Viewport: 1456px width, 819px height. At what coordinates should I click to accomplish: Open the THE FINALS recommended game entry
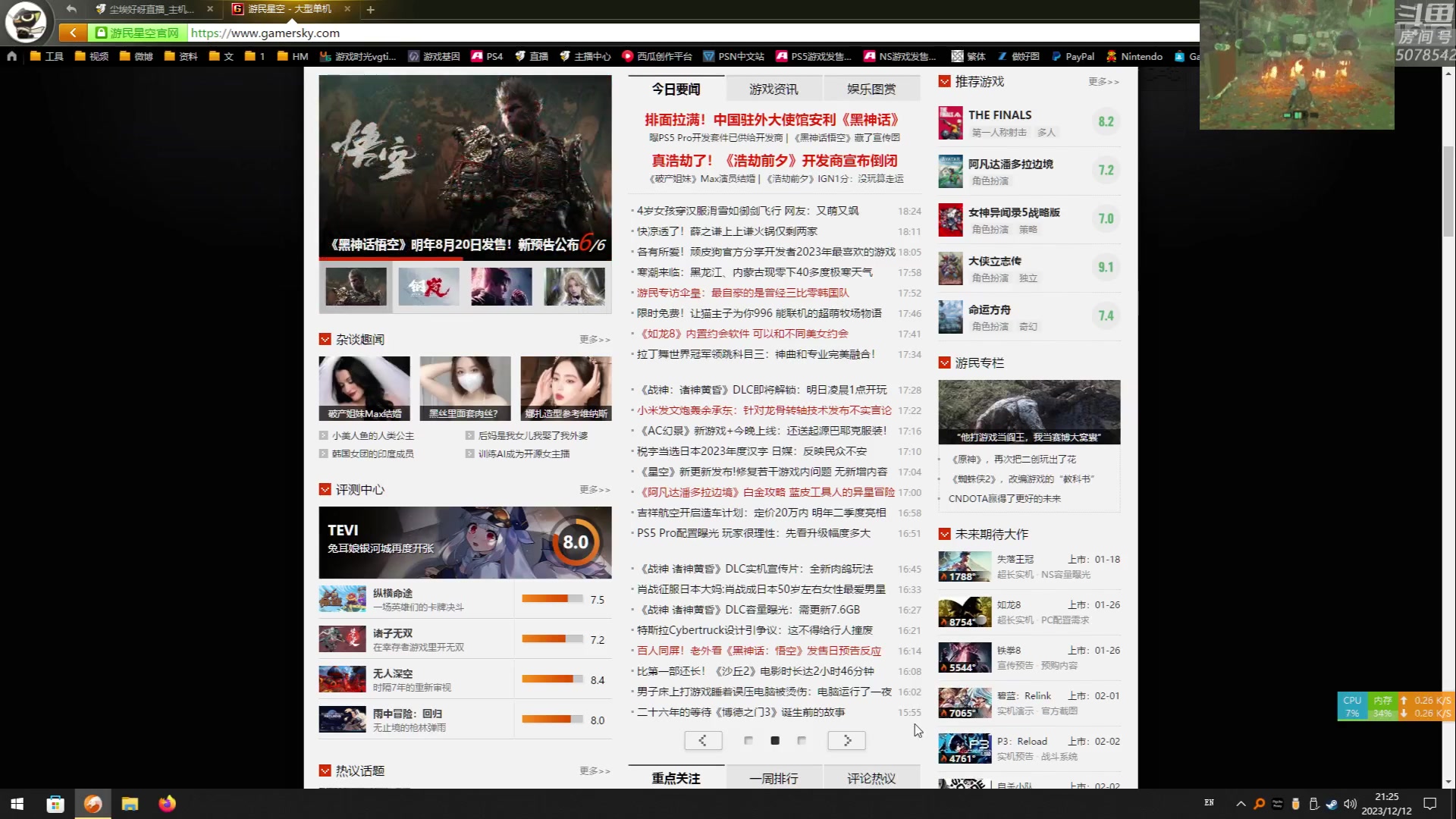click(1029, 123)
